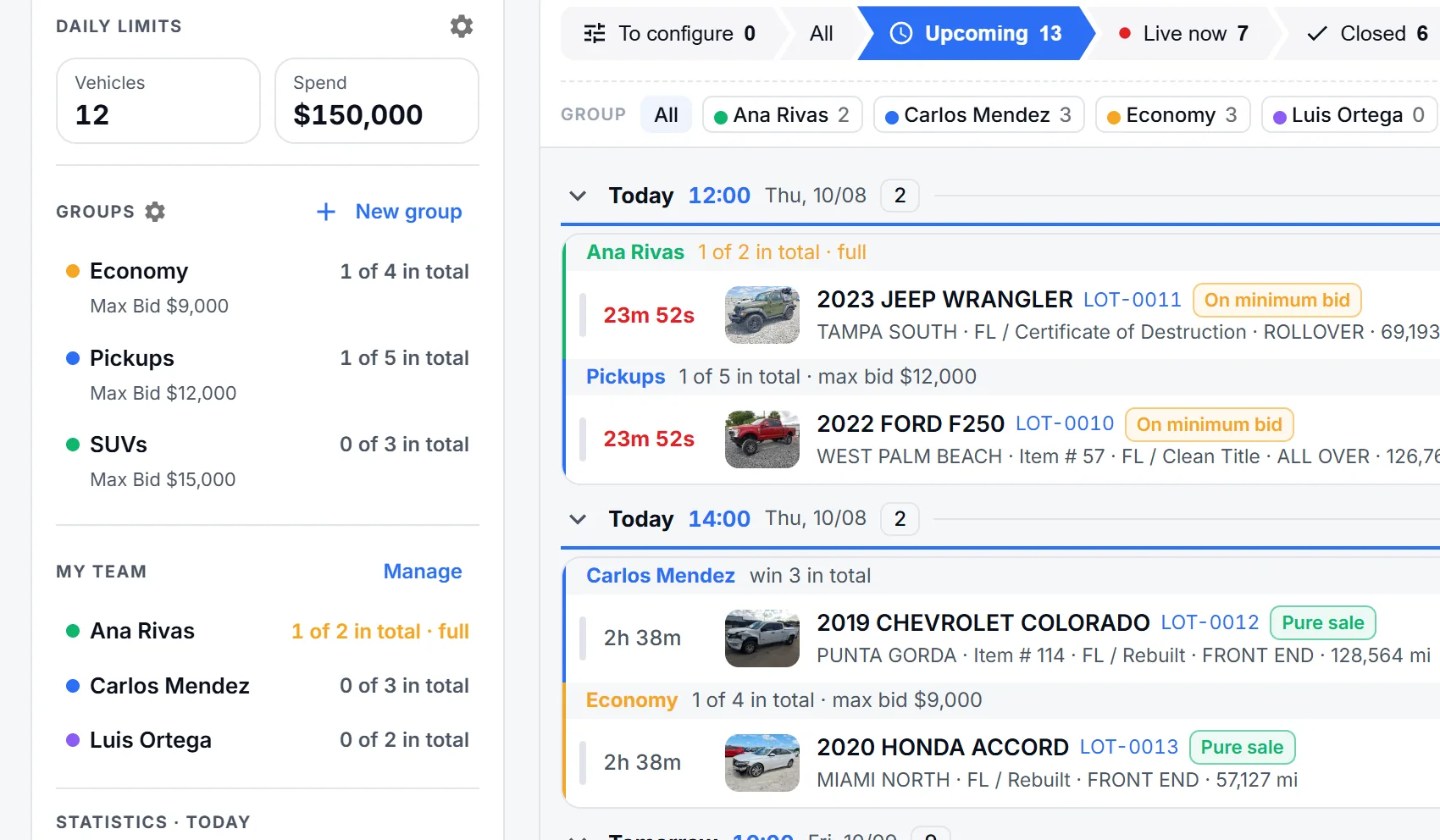The width and height of the screenshot is (1440, 840).
Task: Edit Spend daily limit field
Action: point(377,101)
